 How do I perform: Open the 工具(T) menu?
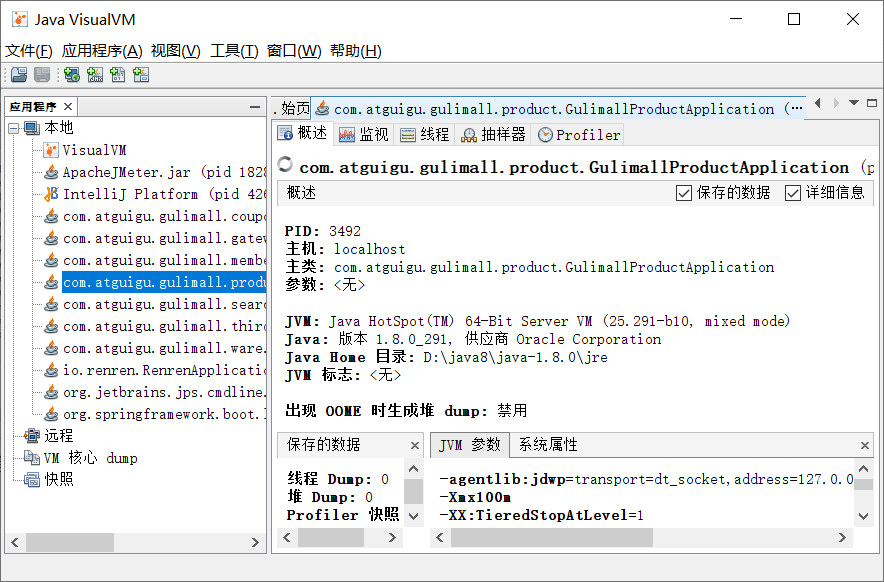[x=234, y=51]
